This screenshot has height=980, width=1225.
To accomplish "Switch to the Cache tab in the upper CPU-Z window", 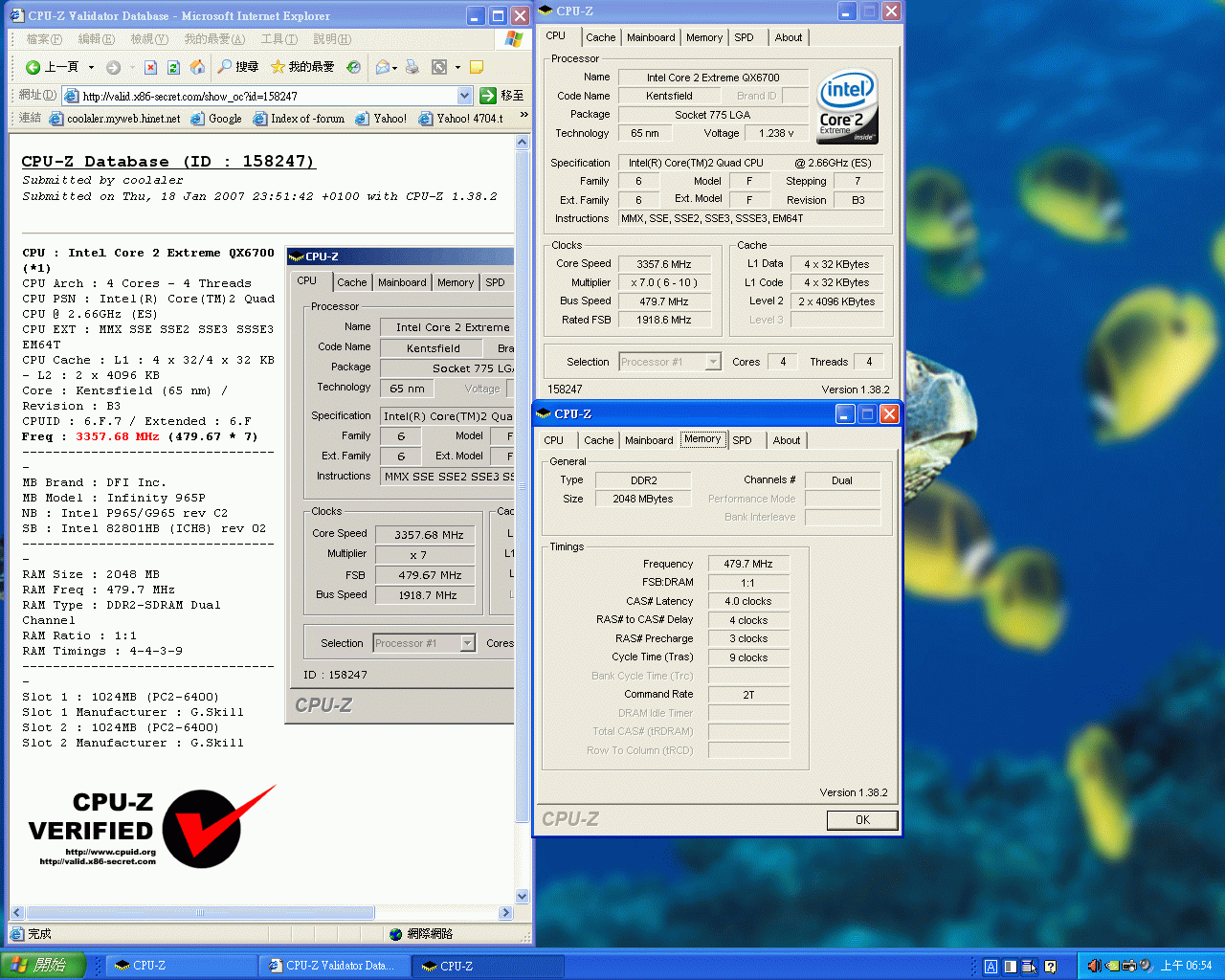I will 601,37.
